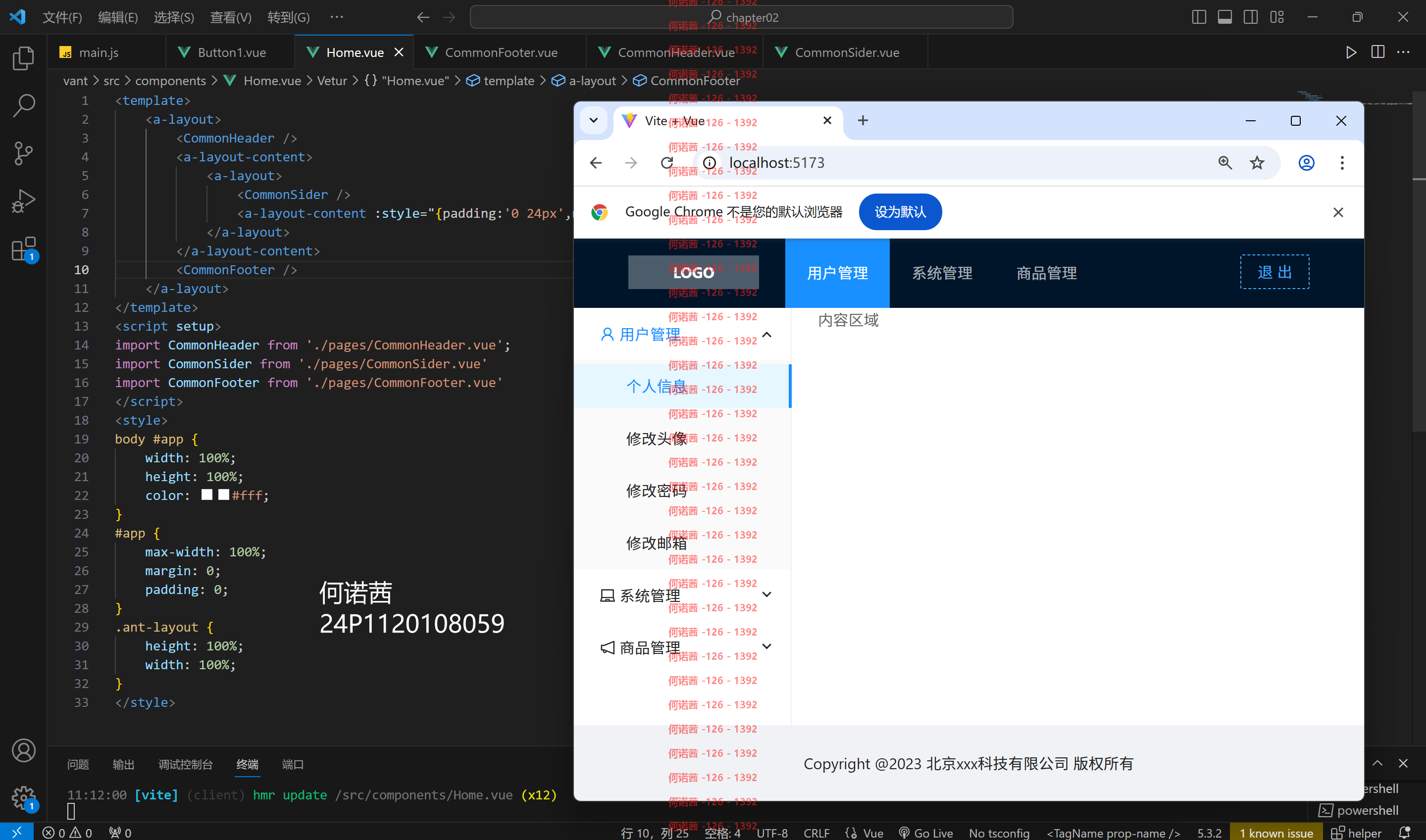Toggle secondary sidebar layout icon

[1251, 17]
